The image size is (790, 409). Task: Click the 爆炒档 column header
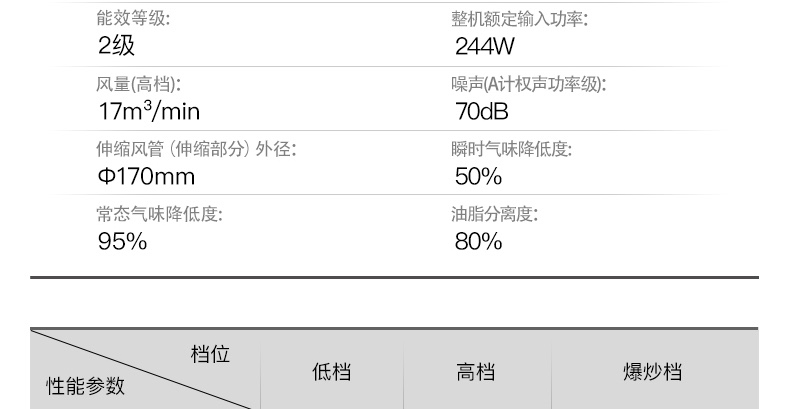click(652, 372)
